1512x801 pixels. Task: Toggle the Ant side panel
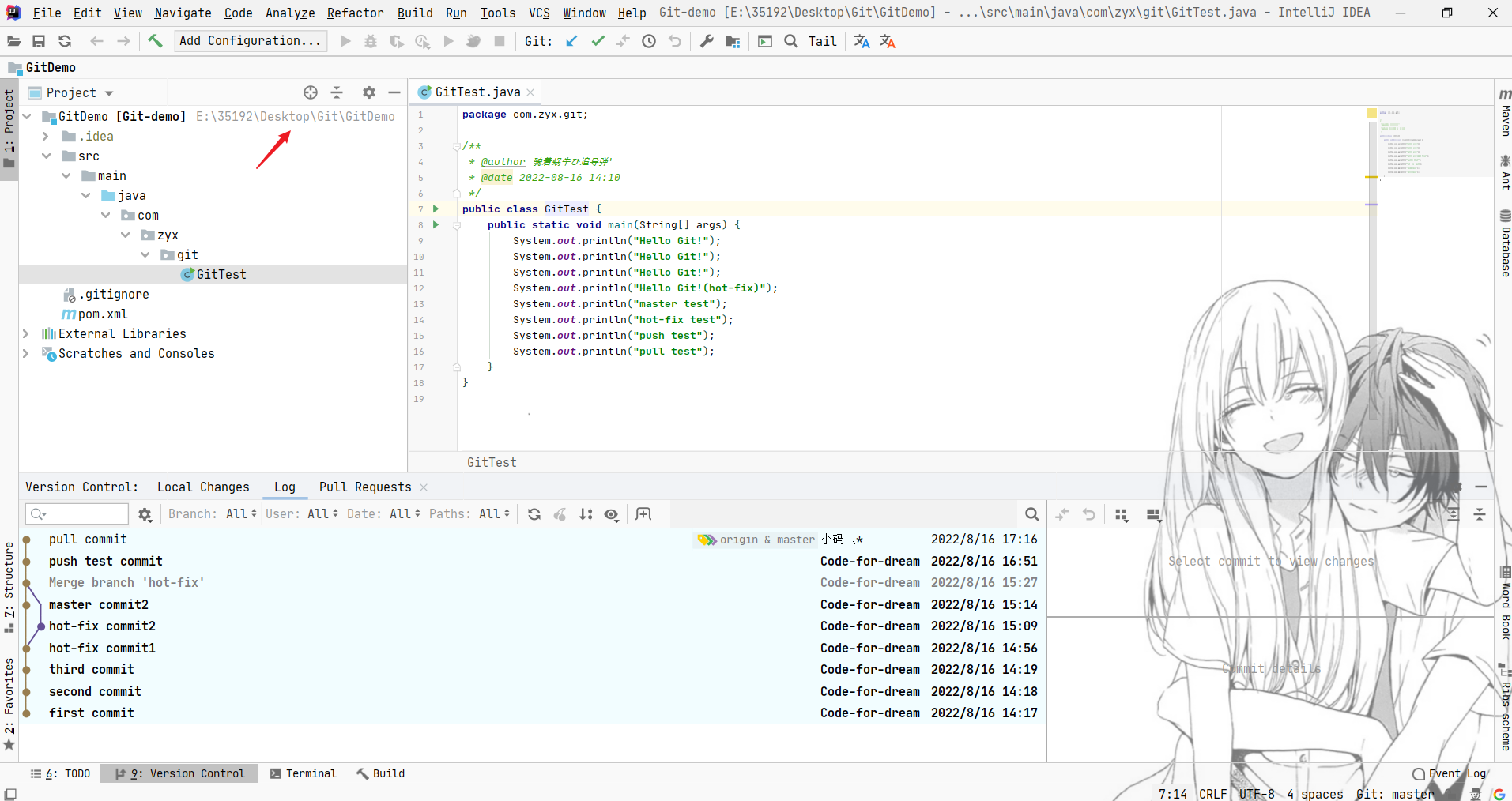[1505, 173]
